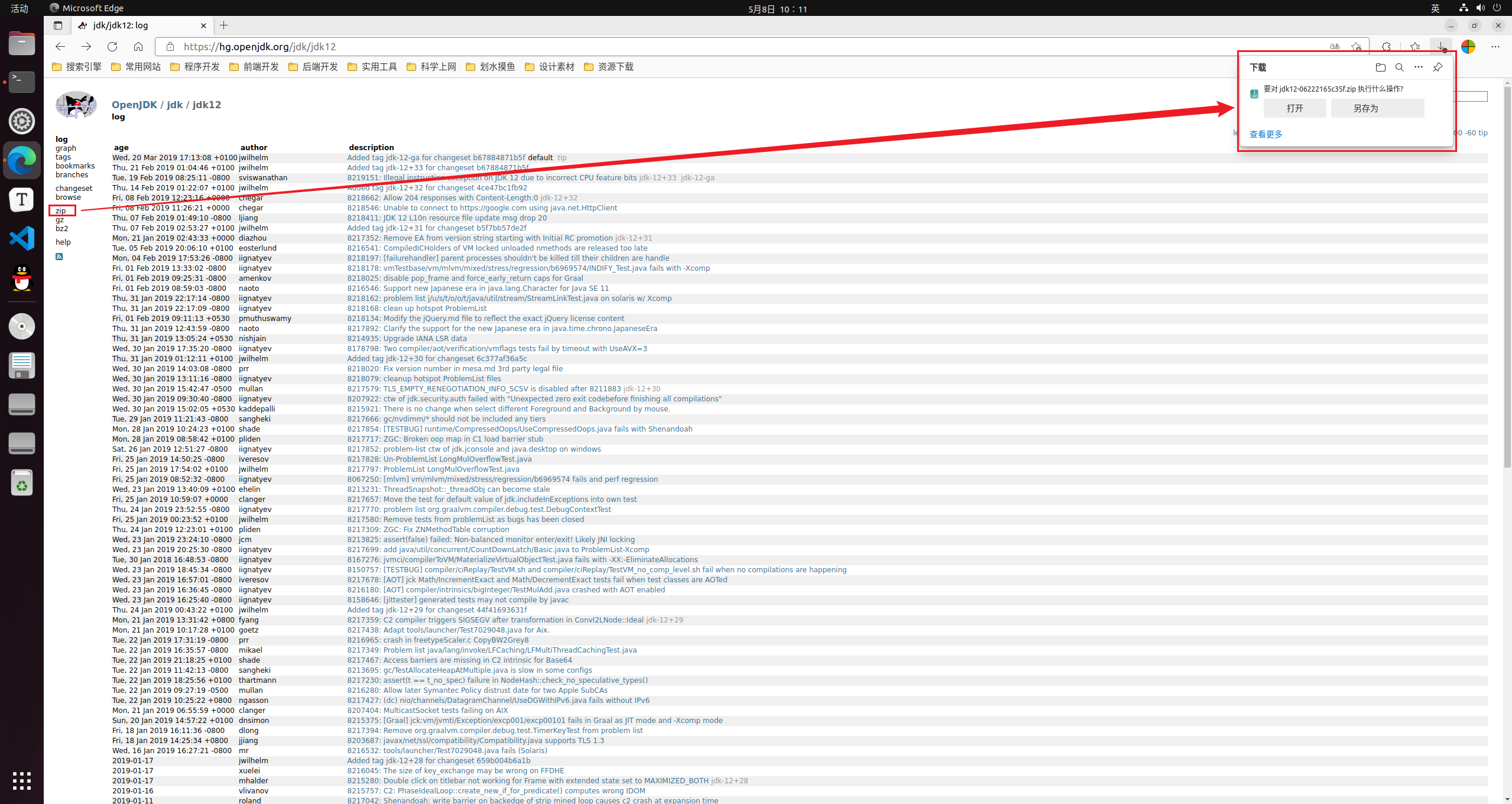
Task: Click the translate page icon
Action: point(1335,47)
